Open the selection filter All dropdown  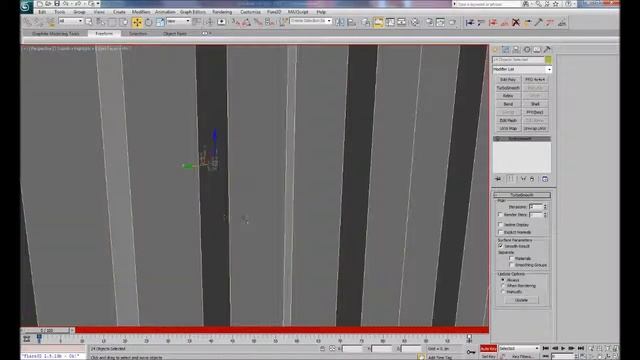coord(71,21)
